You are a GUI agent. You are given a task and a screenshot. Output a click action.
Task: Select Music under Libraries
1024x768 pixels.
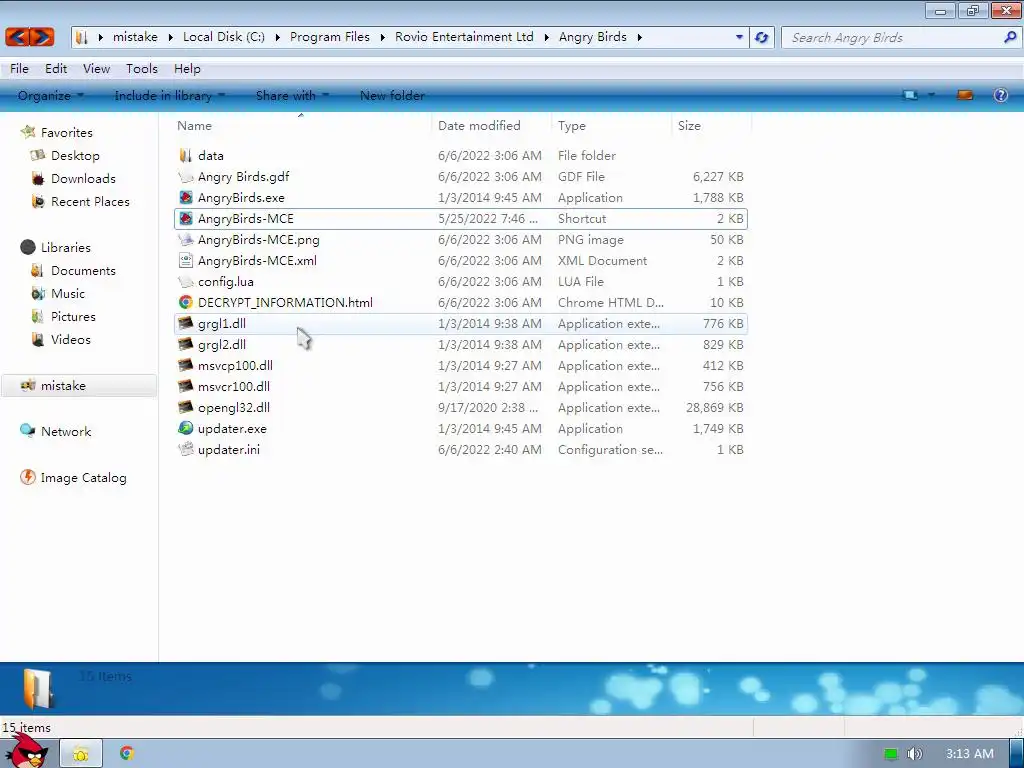[x=68, y=293]
